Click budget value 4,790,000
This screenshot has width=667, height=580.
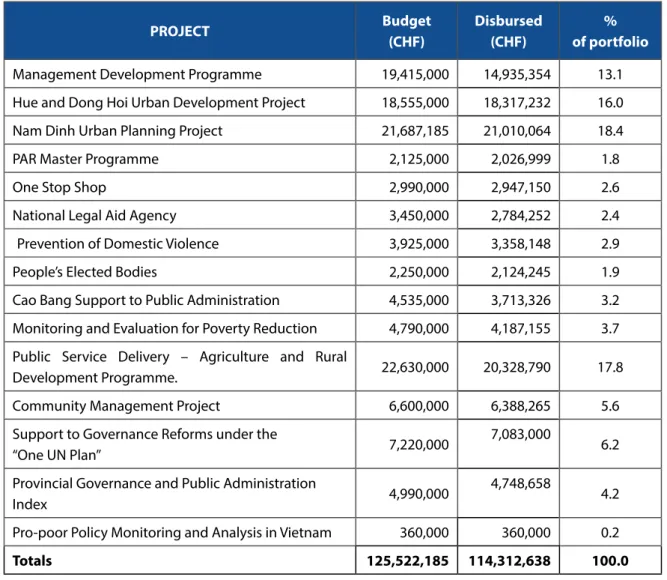click(x=419, y=329)
